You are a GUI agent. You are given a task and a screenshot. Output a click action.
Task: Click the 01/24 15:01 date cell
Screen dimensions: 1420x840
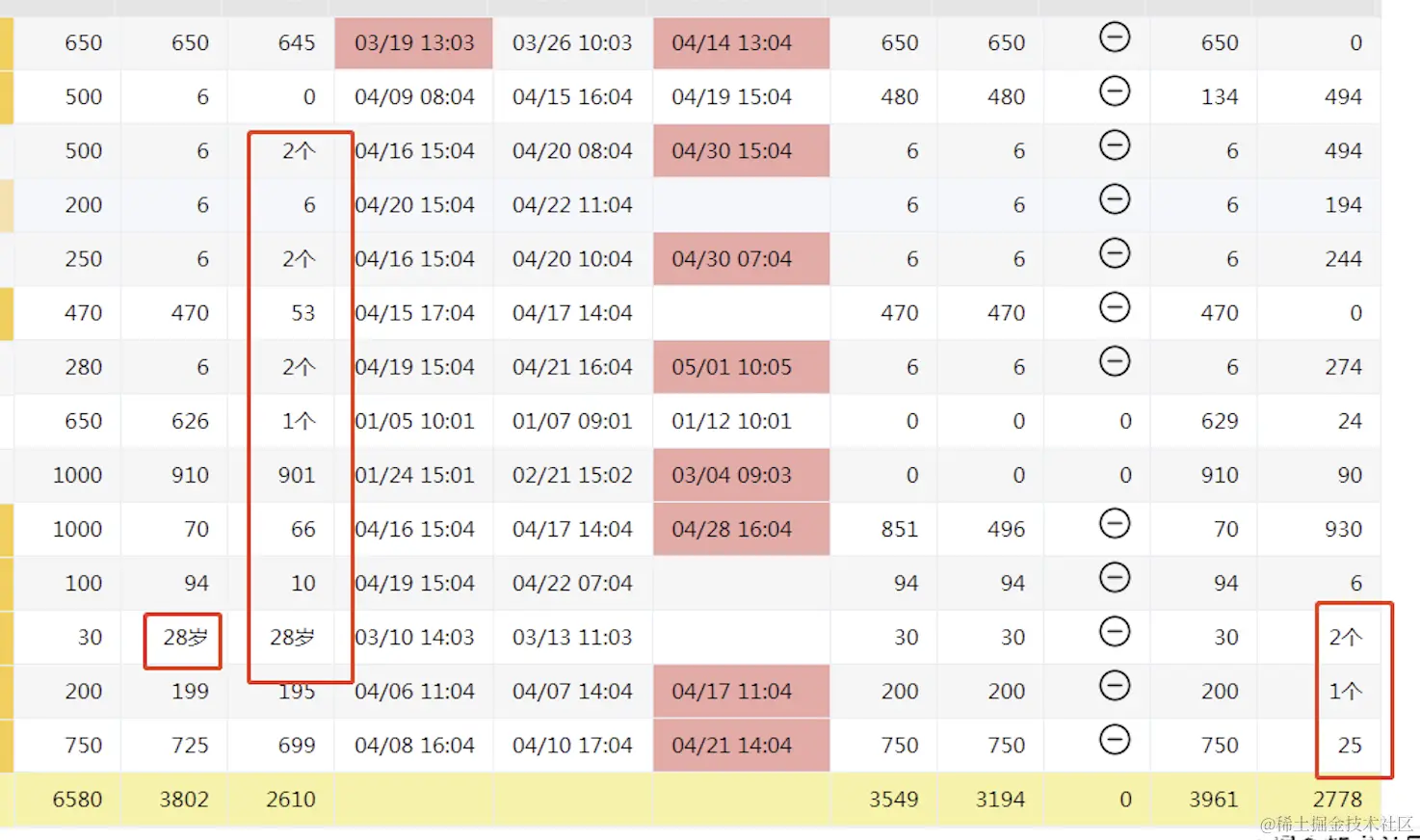click(414, 475)
